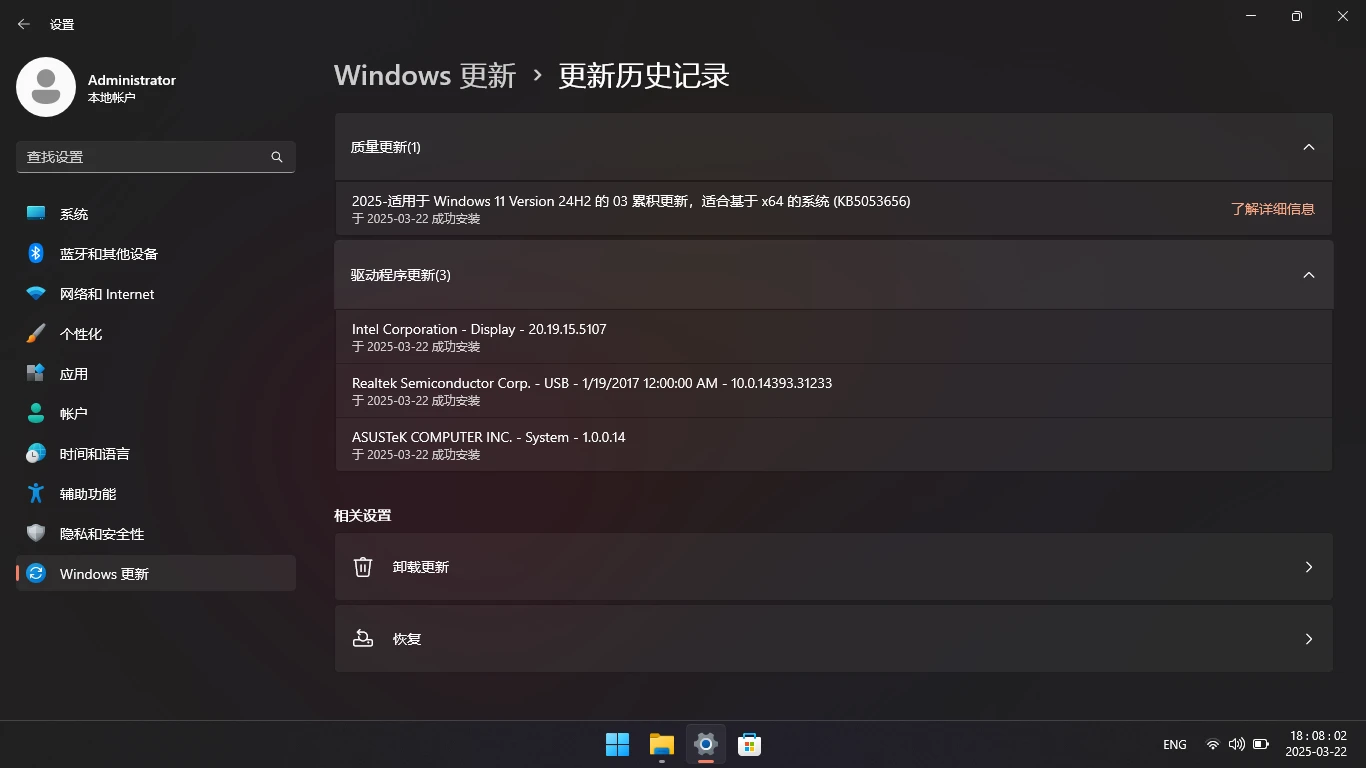This screenshot has width=1366, height=768.
Task: Collapse the 质量更新(1) section chevron
Action: (x=1309, y=147)
